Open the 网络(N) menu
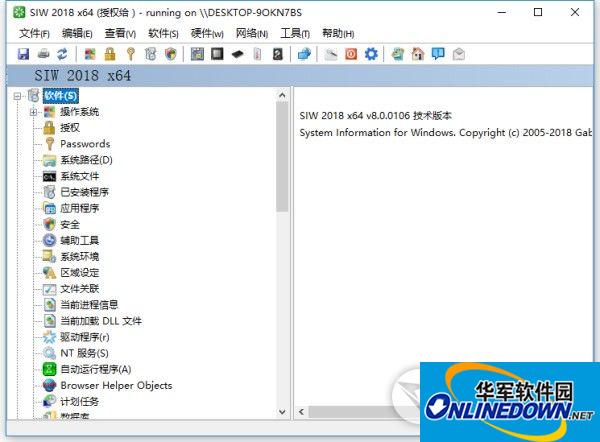Viewport: 600px width, 442px height. (251, 33)
